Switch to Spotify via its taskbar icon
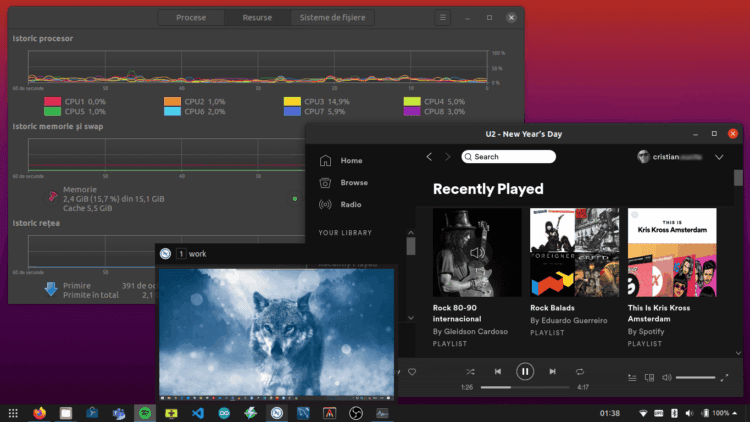Viewport: 750px width, 422px height. tap(145, 413)
